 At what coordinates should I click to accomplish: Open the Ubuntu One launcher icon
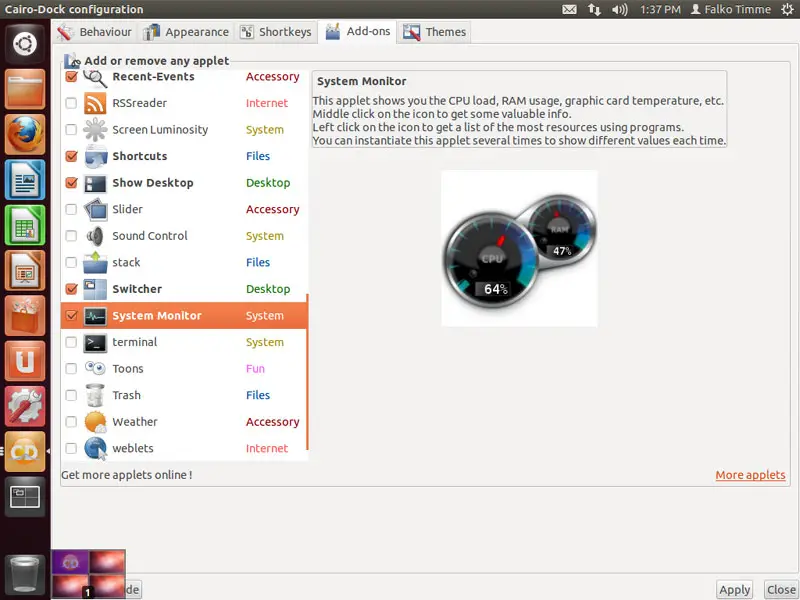[x=25, y=361]
